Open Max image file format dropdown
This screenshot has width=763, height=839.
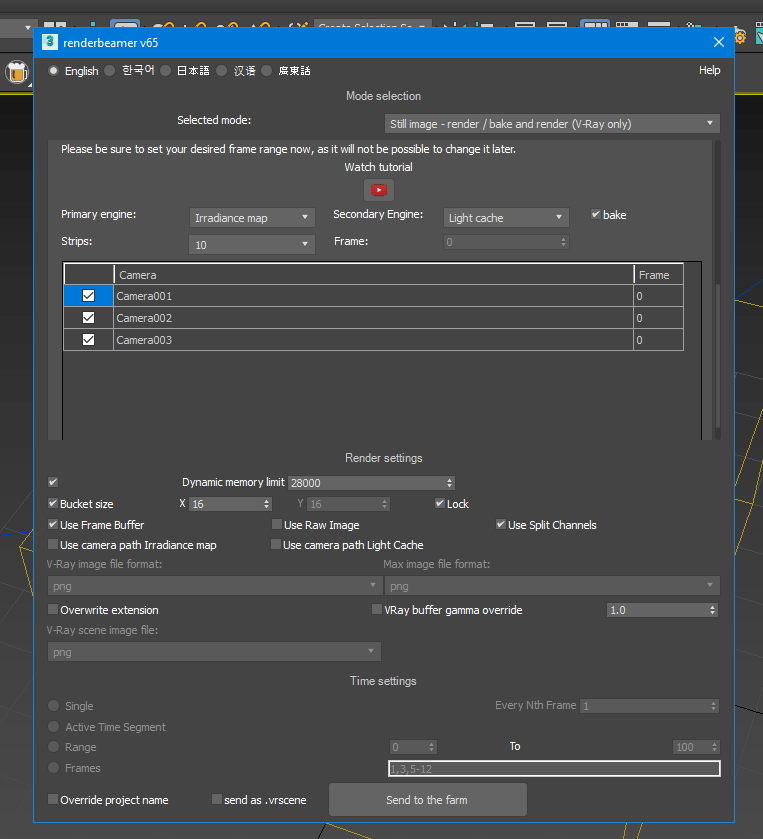point(552,586)
